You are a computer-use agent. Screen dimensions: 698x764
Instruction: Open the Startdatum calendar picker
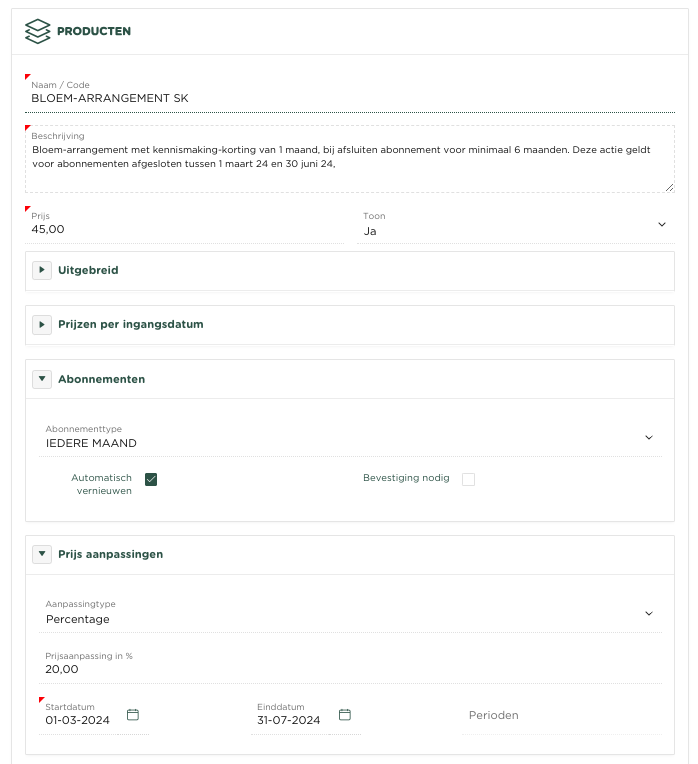click(x=133, y=715)
